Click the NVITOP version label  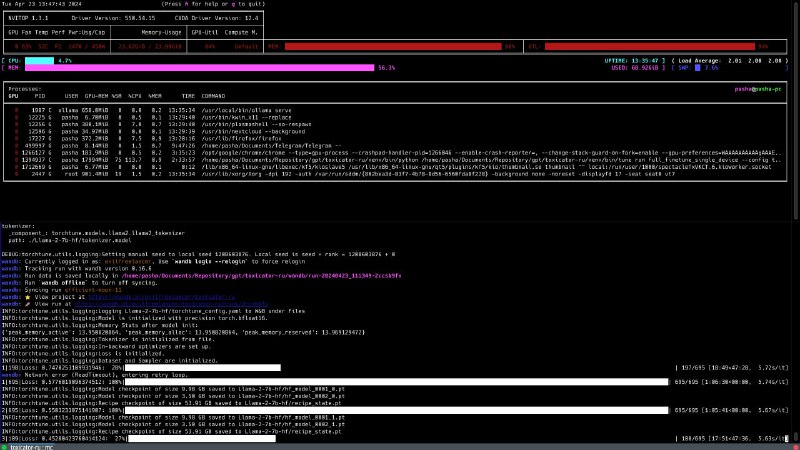tap(28, 18)
